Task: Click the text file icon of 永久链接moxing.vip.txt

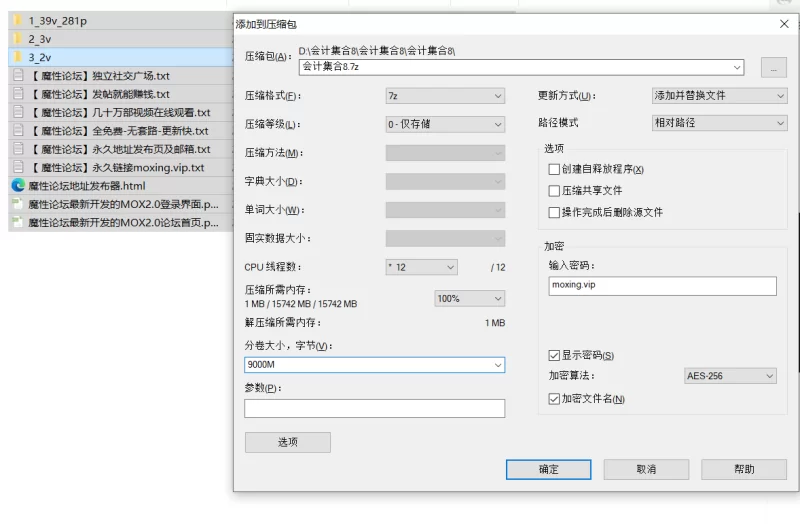Action: click(18, 167)
